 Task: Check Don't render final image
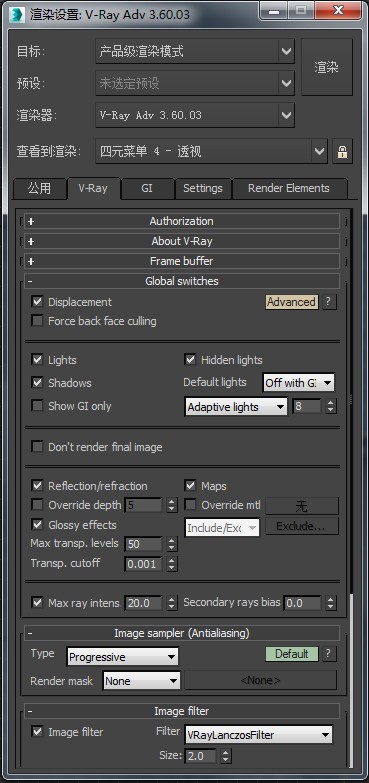pyautogui.click(x=37, y=446)
